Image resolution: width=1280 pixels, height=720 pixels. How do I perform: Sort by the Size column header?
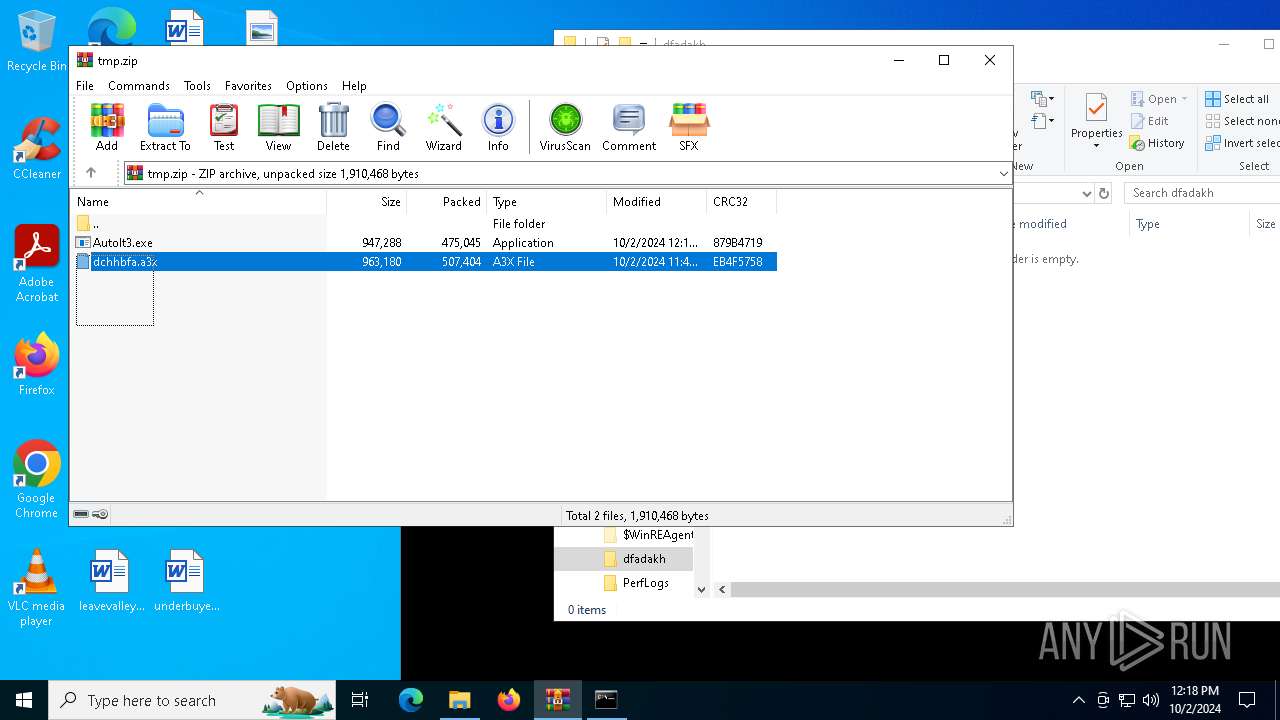[x=366, y=201]
